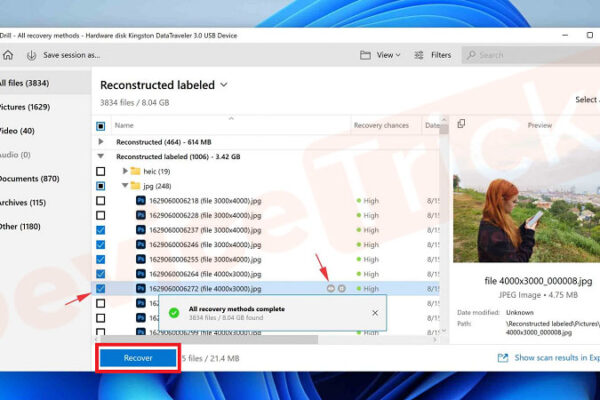Click the Recover button
This screenshot has width=600, height=400.
click(138, 358)
